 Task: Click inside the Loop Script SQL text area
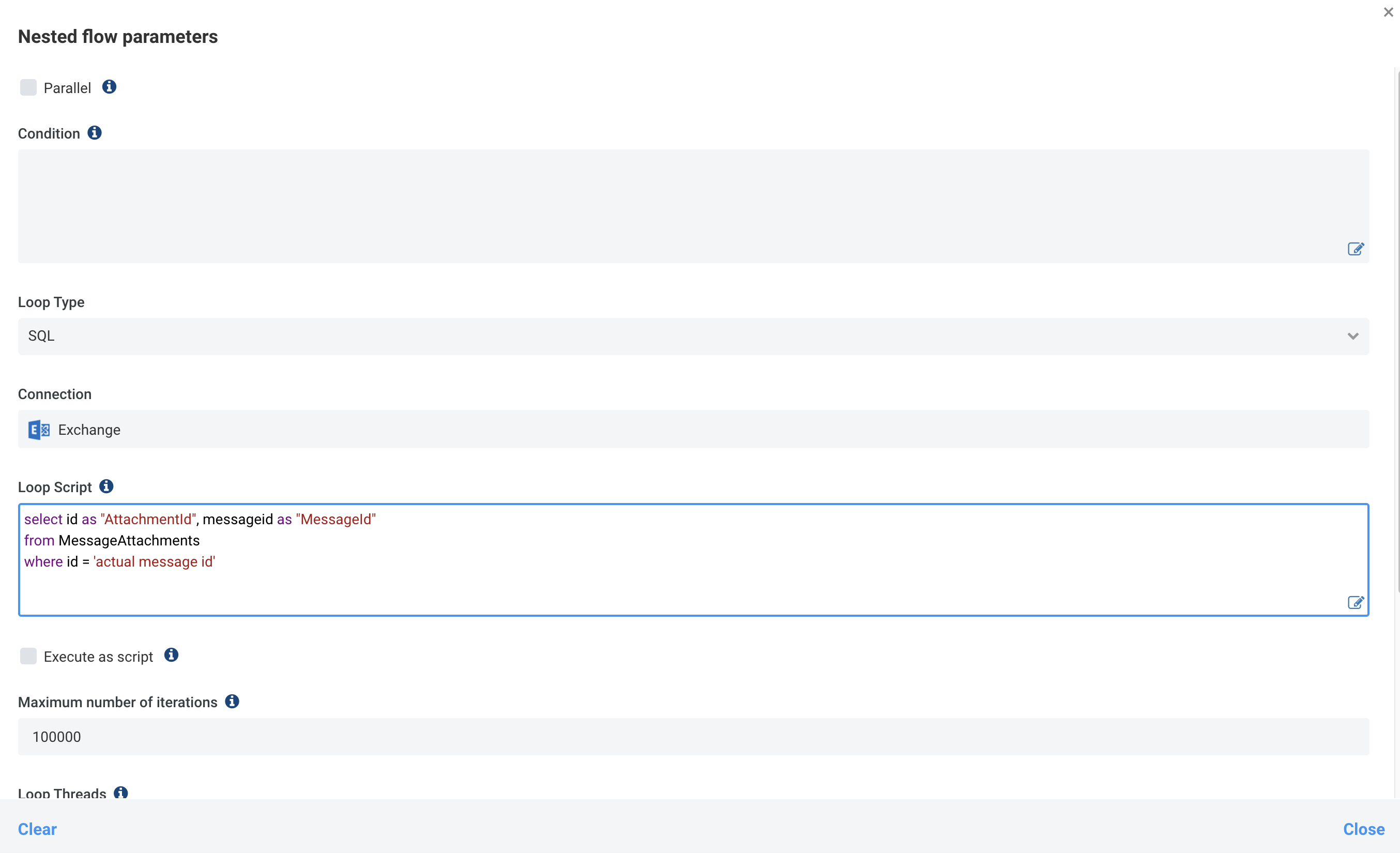pos(682,560)
